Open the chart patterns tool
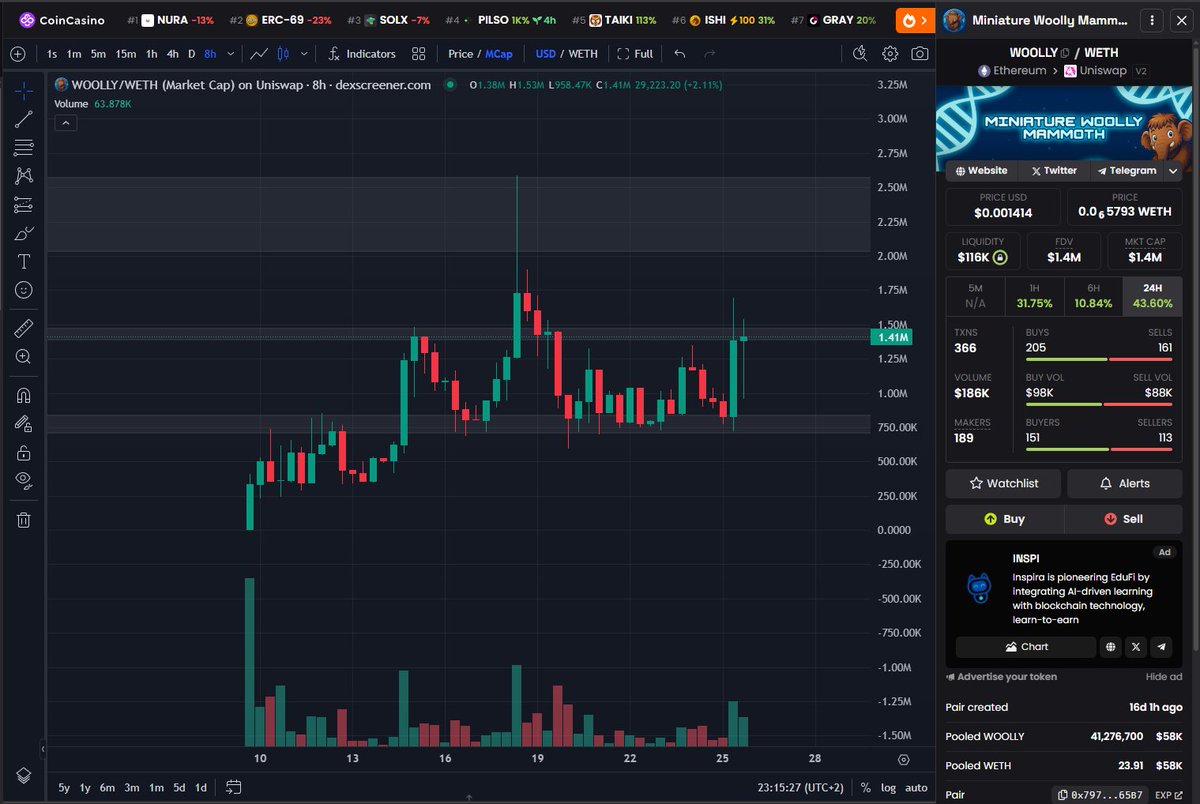 (24, 176)
